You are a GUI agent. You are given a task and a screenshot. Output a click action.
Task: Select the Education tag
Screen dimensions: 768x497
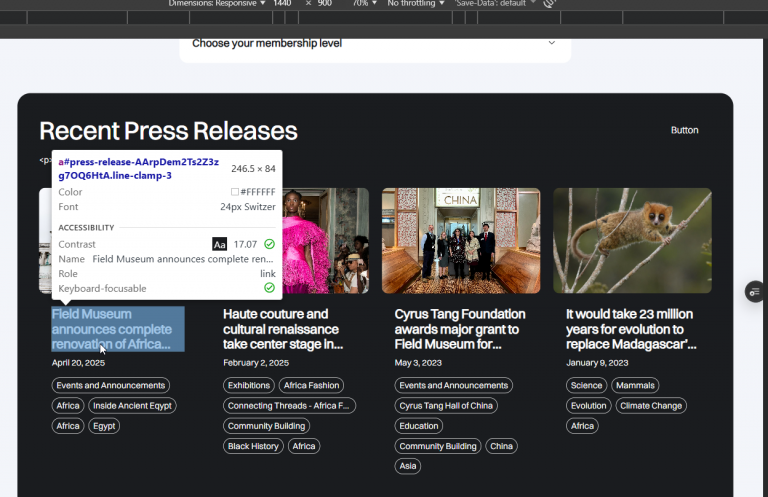419,426
